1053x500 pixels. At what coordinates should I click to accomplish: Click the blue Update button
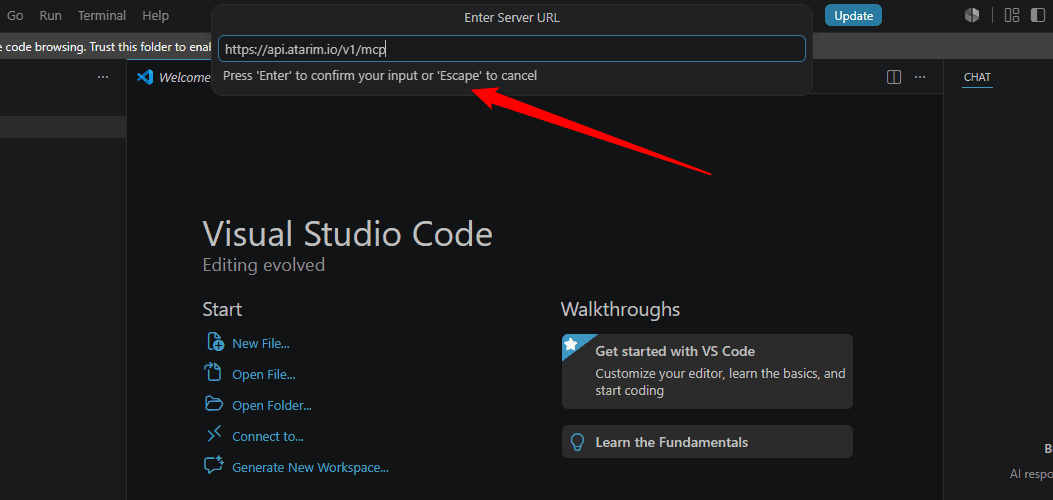click(x=853, y=15)
